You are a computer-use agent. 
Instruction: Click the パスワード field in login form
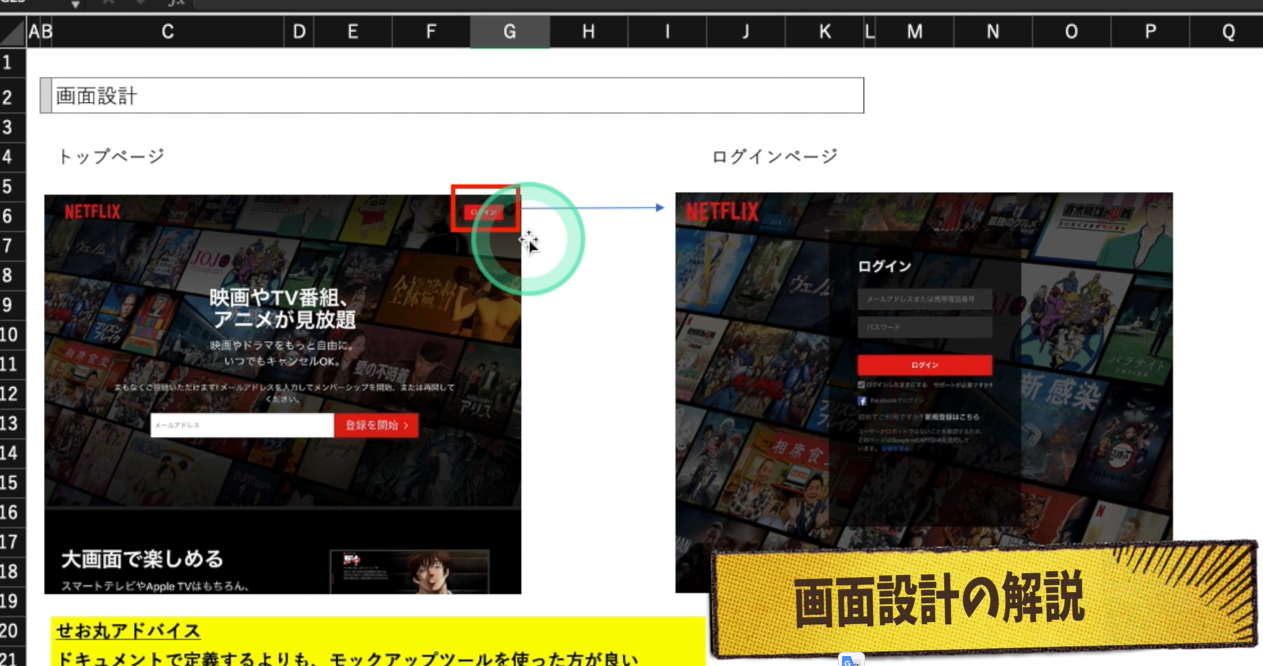pyautogui.click(x=925, y=327)
